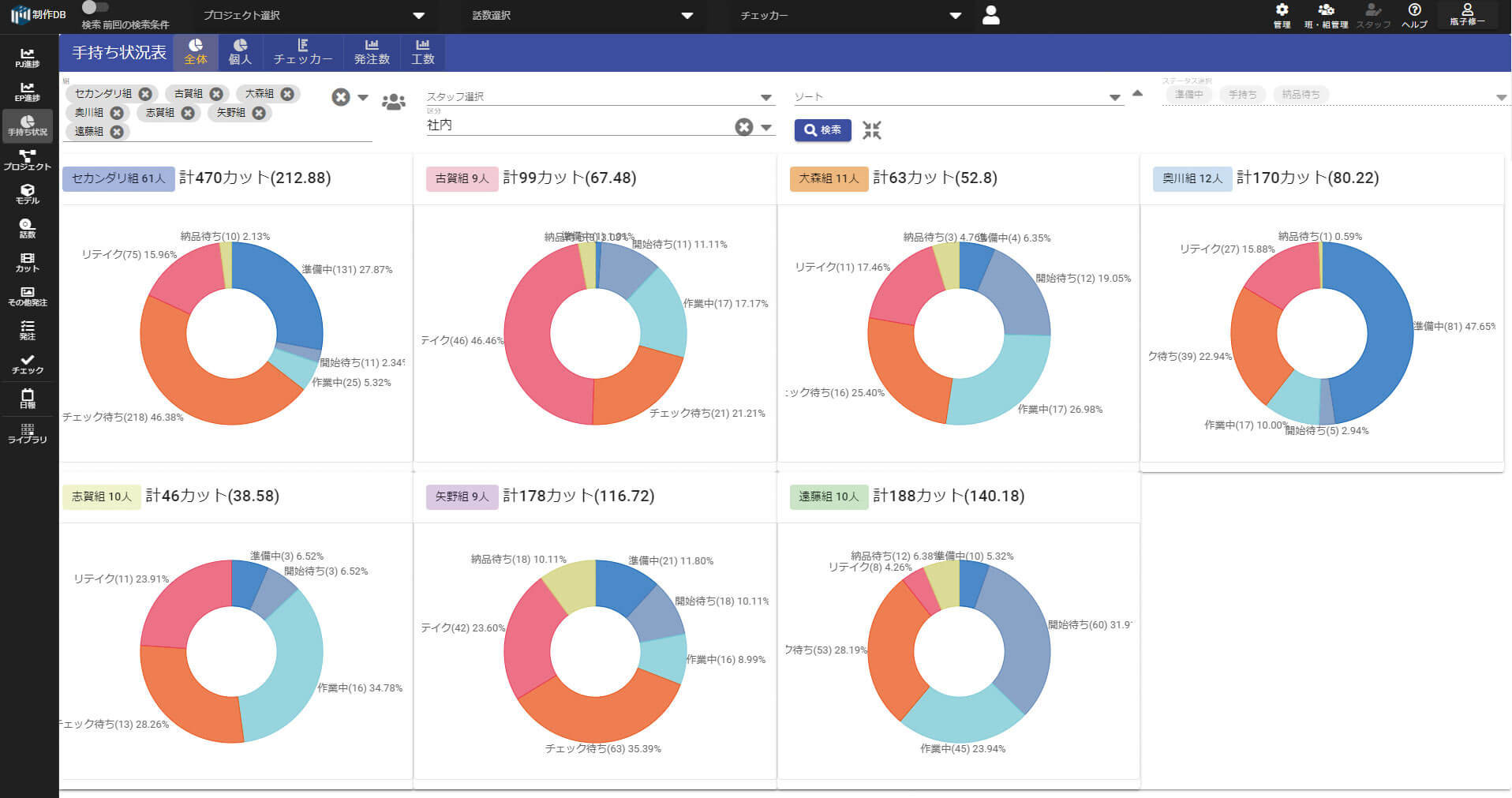Click the 古賀組 9人 label
1512x798 pixels.
click(x=462, y=178)
